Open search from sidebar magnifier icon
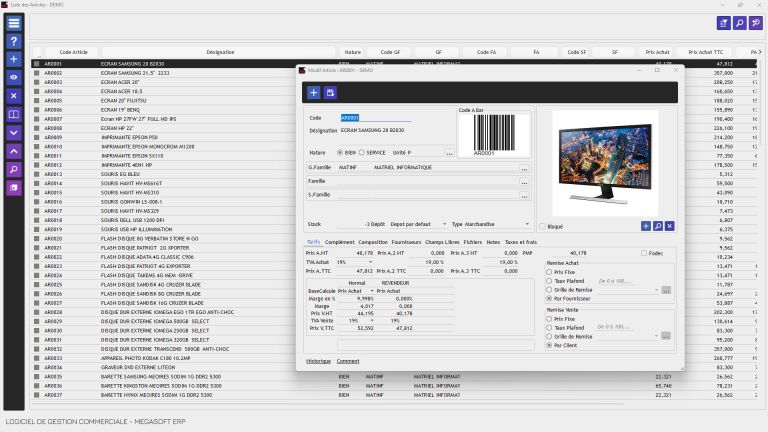 point(14,170)
